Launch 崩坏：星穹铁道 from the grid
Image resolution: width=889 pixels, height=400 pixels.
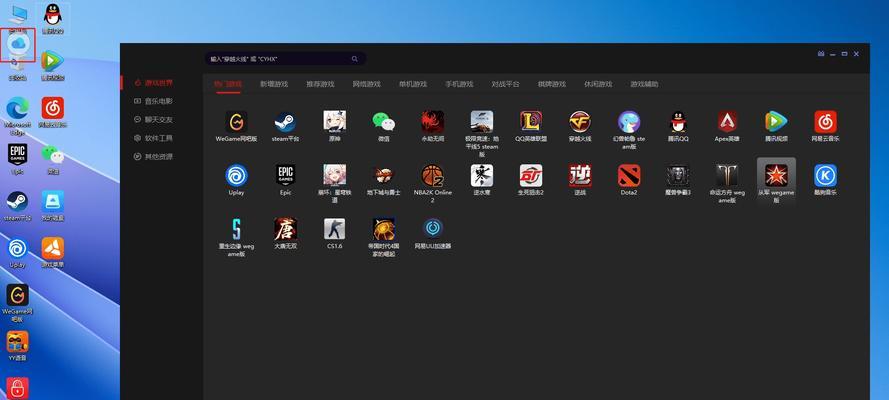pyautogui.click(x=335, y=176)
